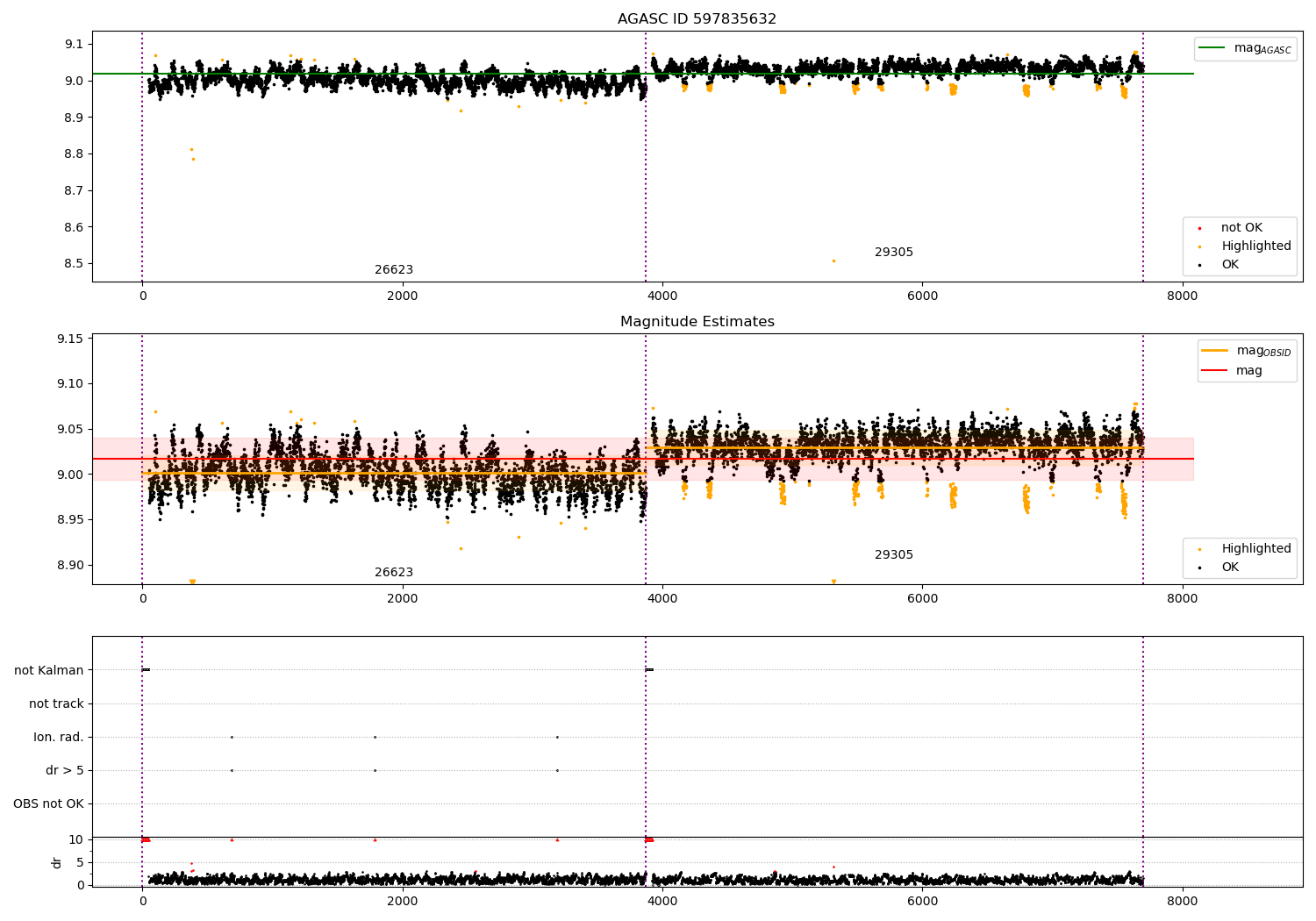This screenshot has height=921, width=1316.
Task: Click the 'Magnitude Estimates' plot title
Action: (697, 322)
